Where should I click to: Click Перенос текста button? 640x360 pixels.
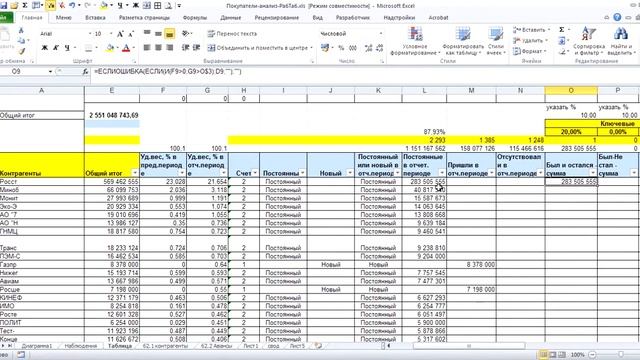[233, 33]
